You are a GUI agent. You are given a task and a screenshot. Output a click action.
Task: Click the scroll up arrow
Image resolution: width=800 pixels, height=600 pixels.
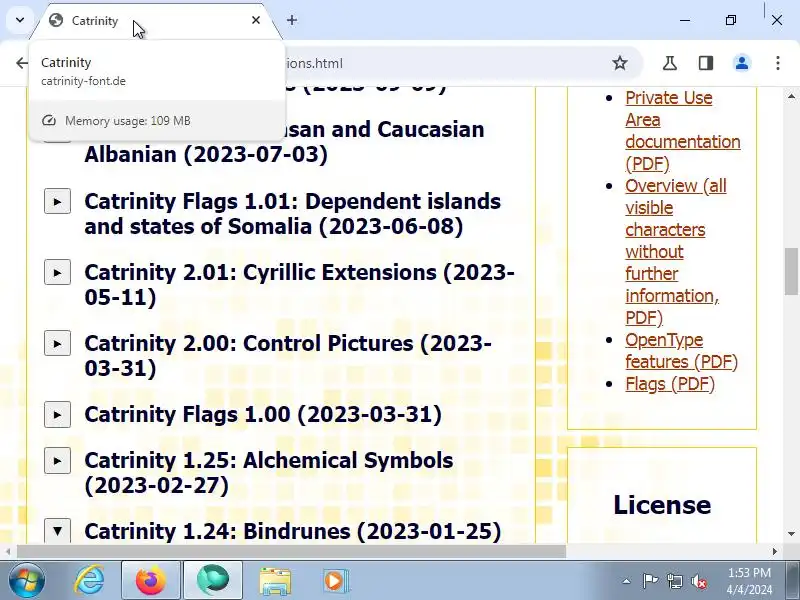(791, 96)
